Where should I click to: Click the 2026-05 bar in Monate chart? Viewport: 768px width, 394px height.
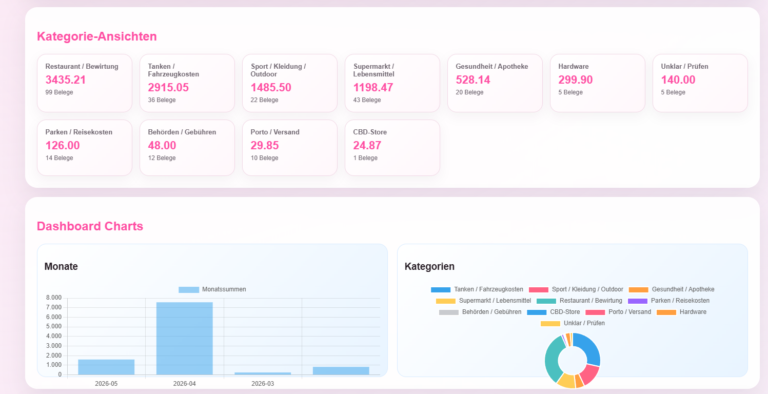click(x=106, y=367)
